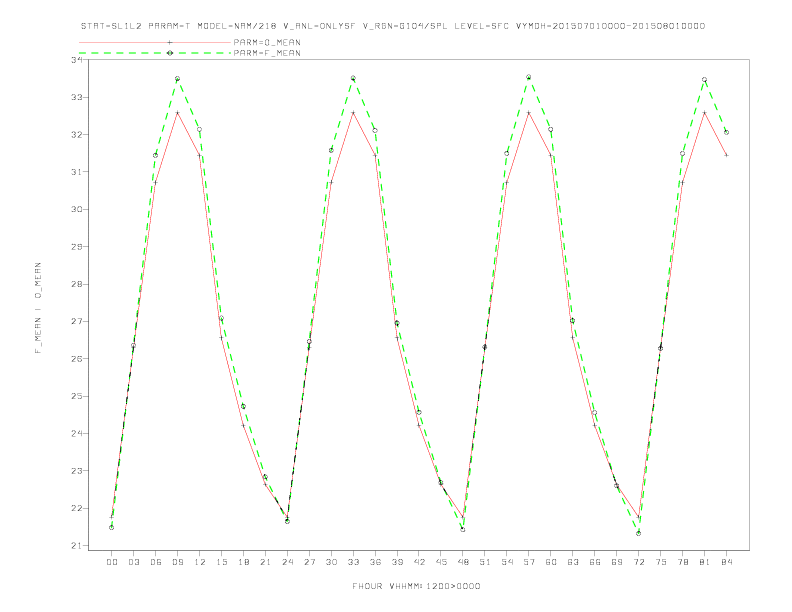Image resolution: width=792 pixels, height=612 pixels.
Task: Click x-axis tick label 42
Action: (419, 562)
